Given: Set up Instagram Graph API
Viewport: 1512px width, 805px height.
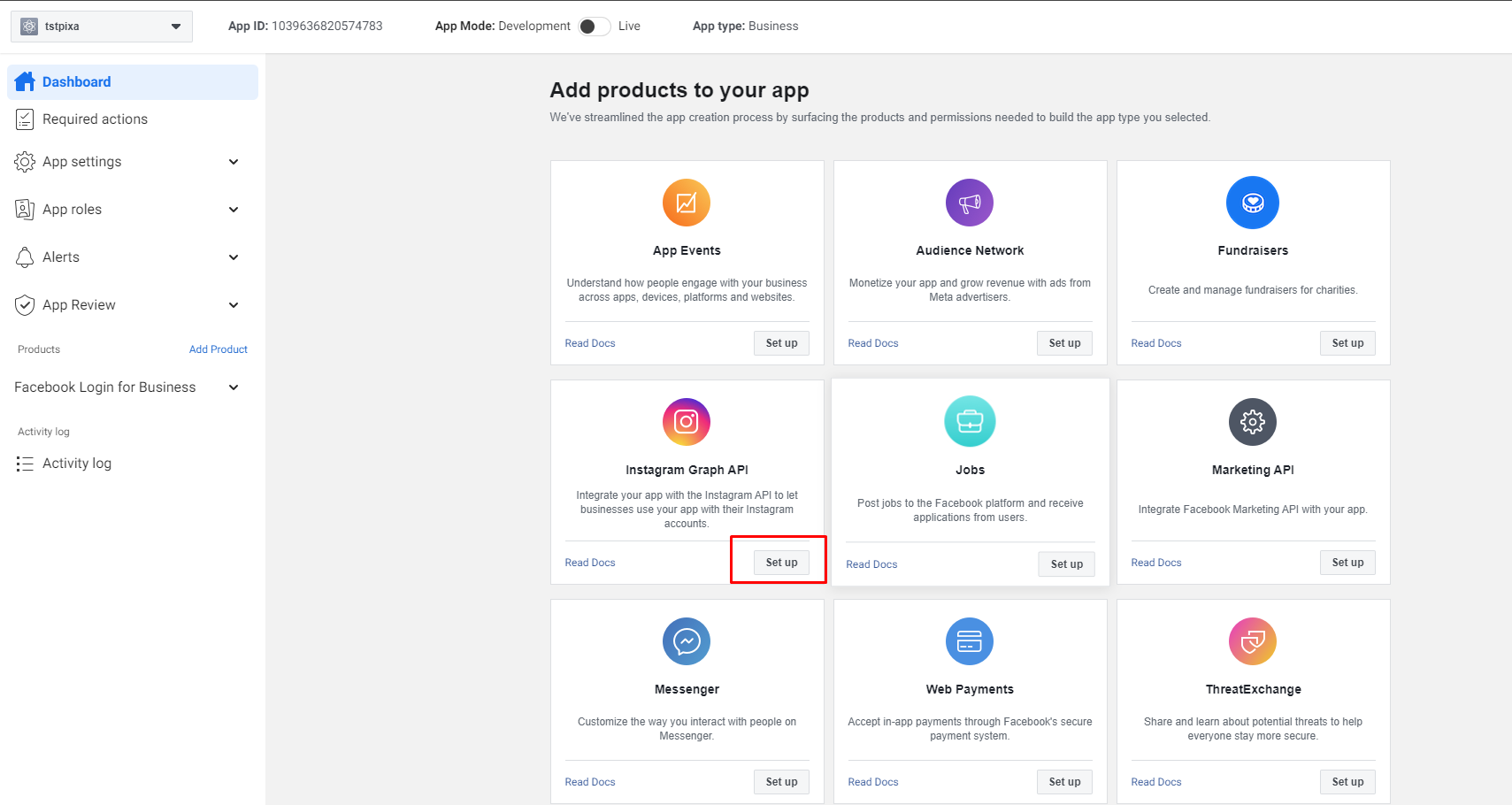Looking at the screenshot, I should (x=781, y=563).
